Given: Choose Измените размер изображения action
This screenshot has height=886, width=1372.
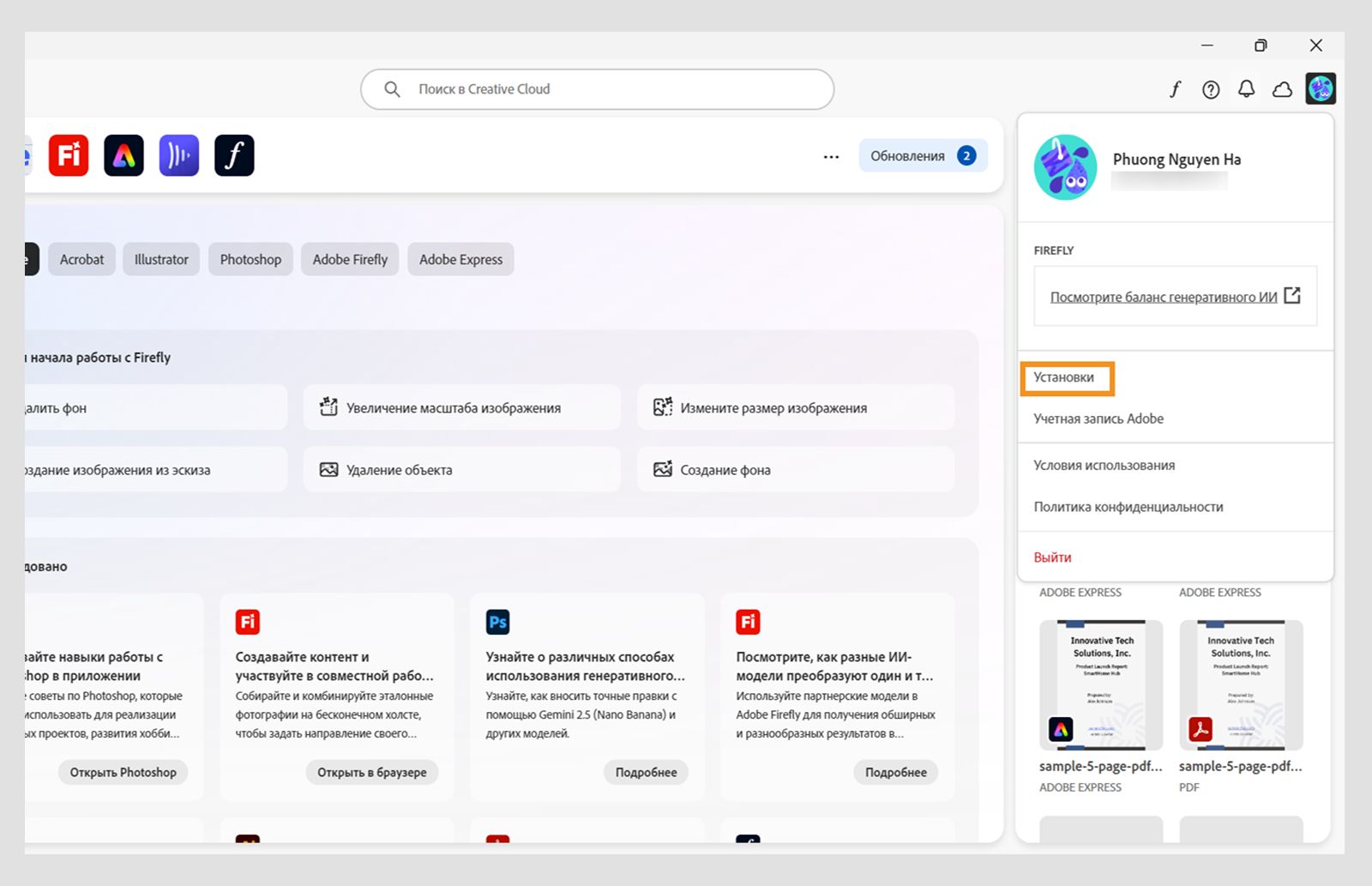Looking at the screenshot, I should click(795, 407).
